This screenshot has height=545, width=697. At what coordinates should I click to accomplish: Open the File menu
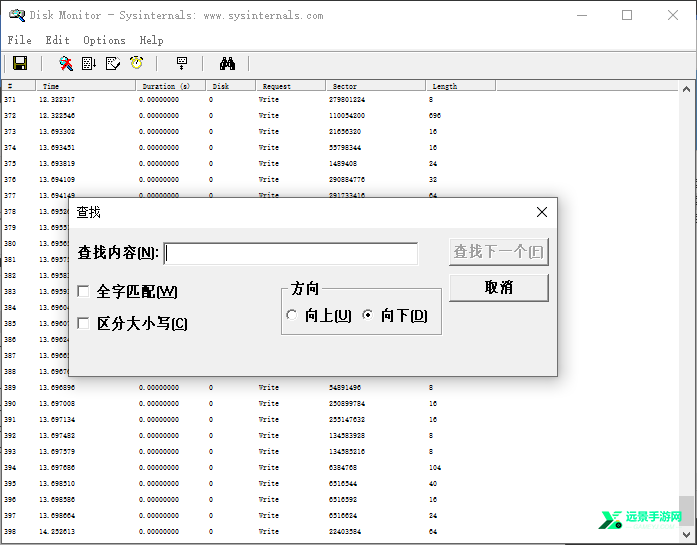[20, 40]
